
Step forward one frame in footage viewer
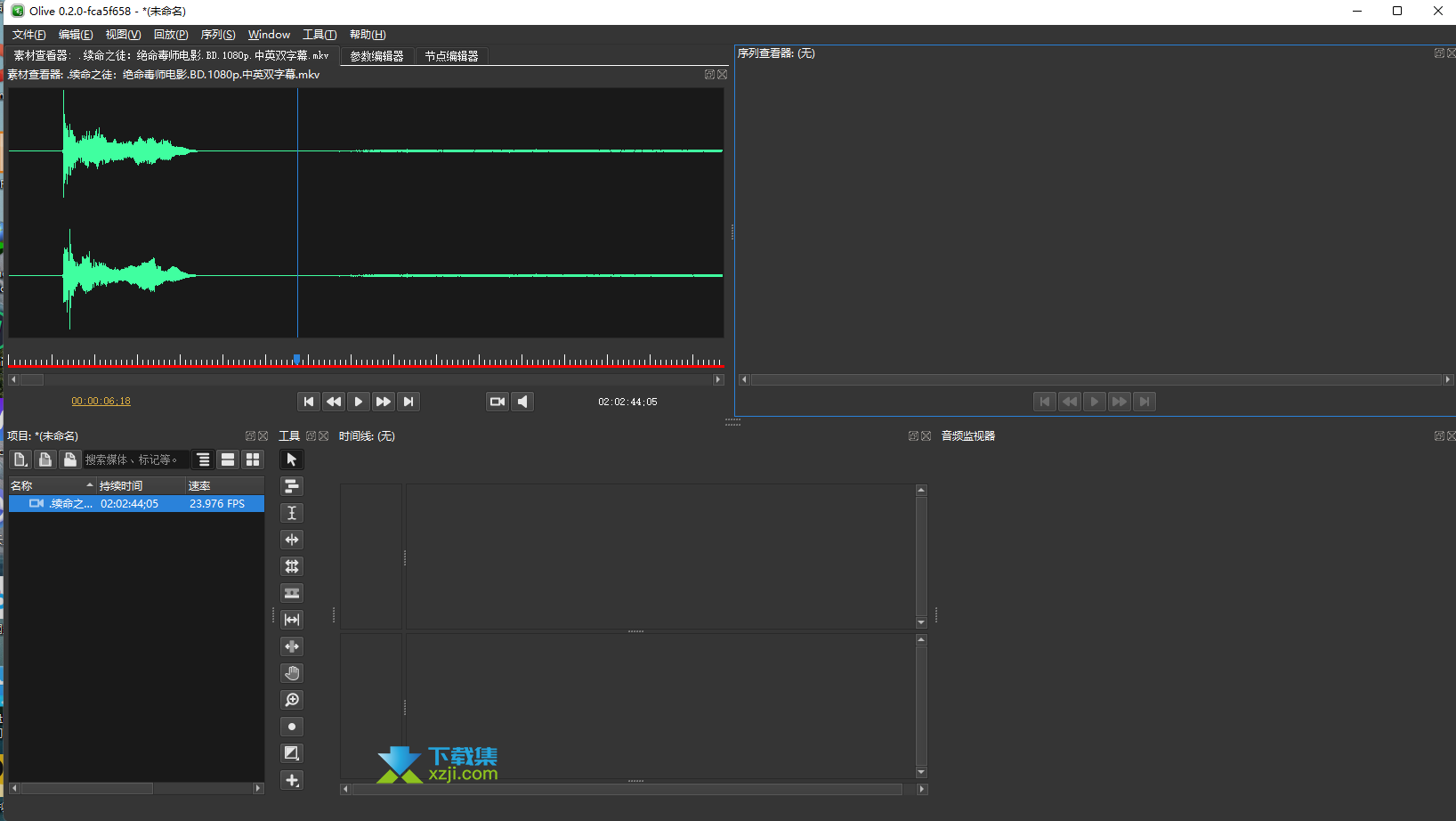[383, 402]
